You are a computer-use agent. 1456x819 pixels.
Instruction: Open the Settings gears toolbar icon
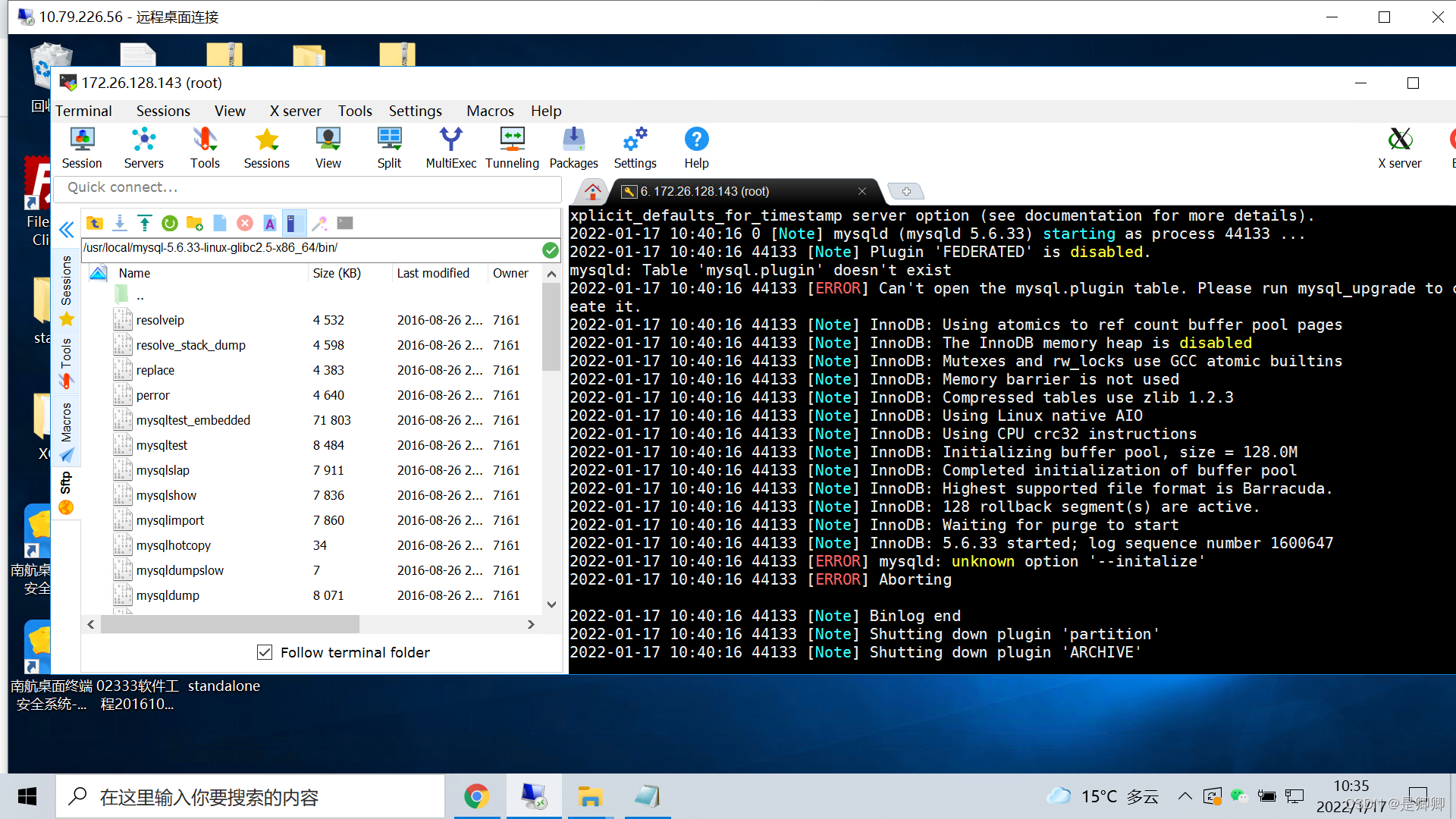coord(635,148)
